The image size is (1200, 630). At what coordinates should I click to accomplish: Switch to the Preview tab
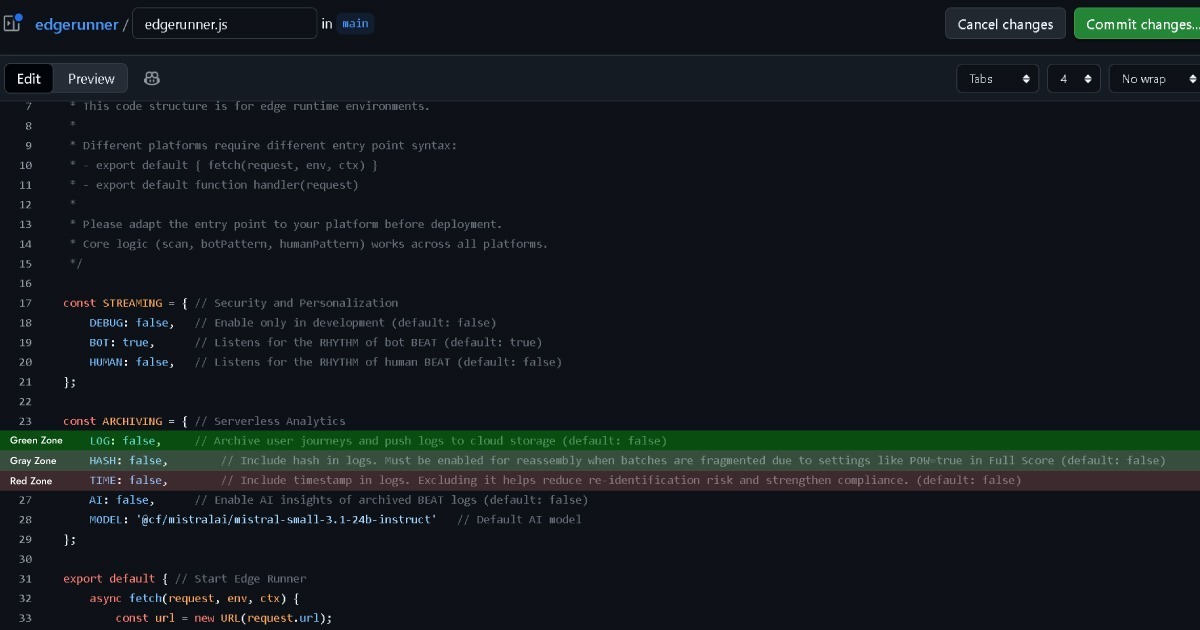pos(91,78)
